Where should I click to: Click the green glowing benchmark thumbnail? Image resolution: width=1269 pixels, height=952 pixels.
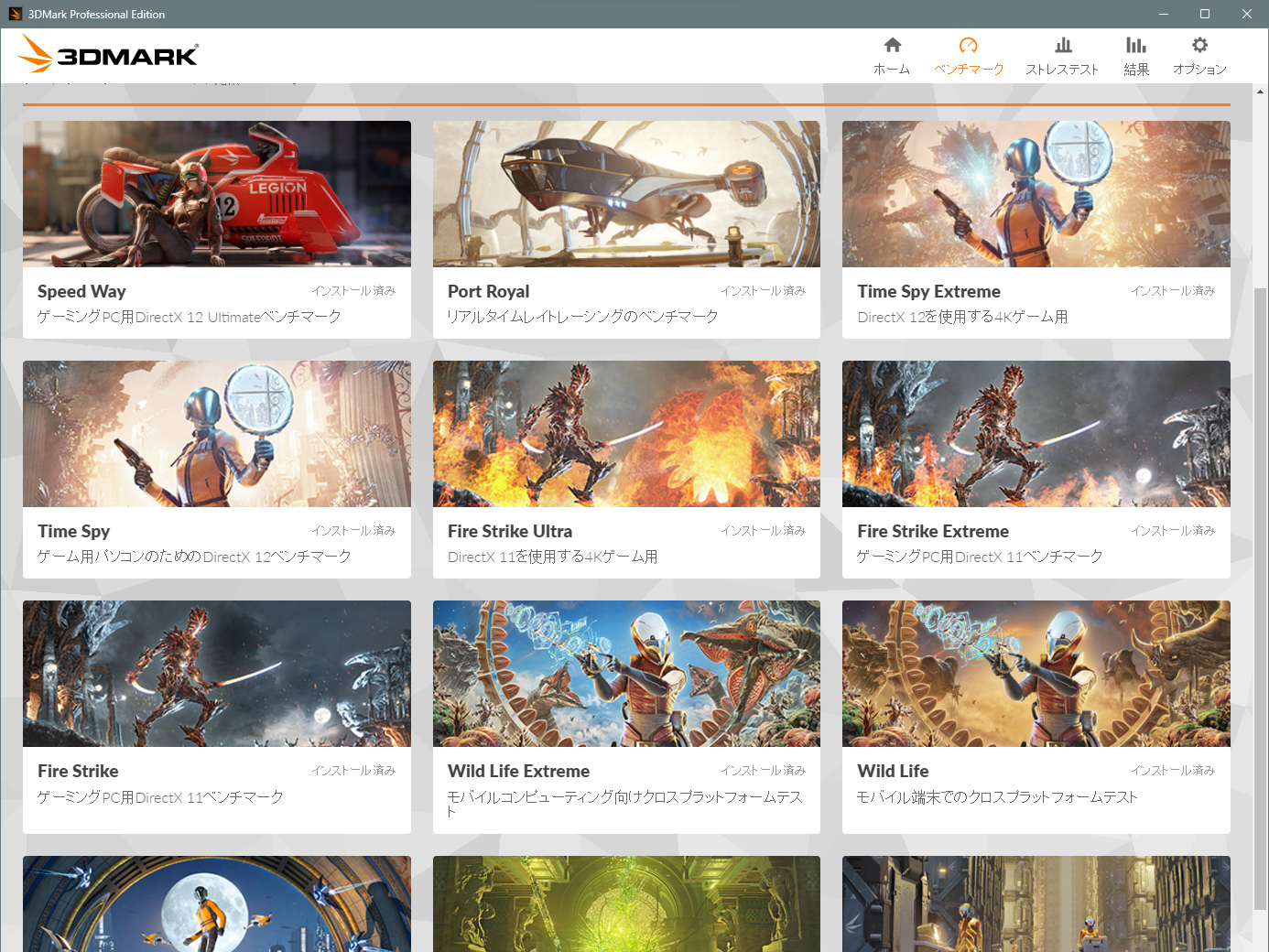626,903
